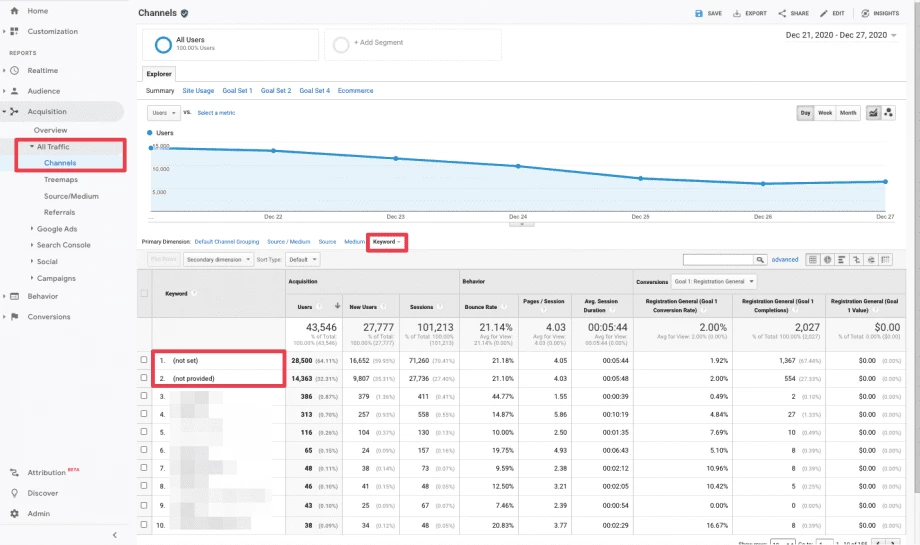Switch to Pivot table view icon
Viewport: 920px width, 545px height.
point(886,259)
